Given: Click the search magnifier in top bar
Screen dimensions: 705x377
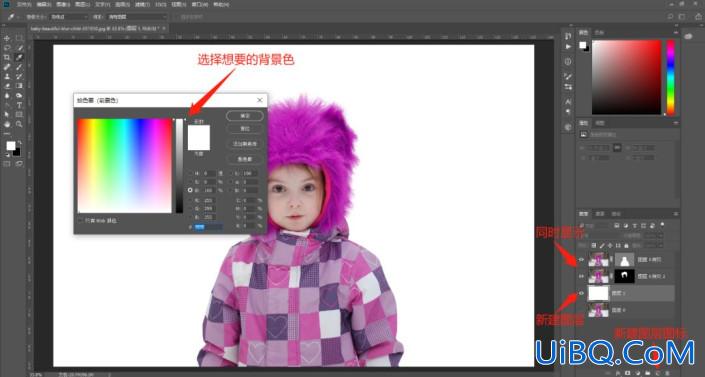Looking at the screenshot, I should [670, 17].
